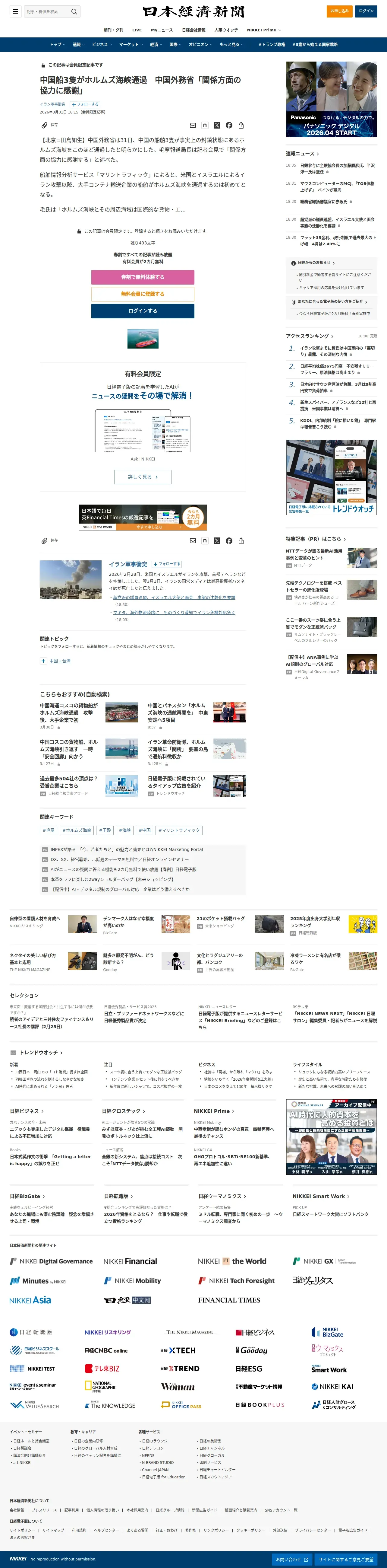Click the orange お申し込み button
Image resolution: width=387 pixels, height=1568 pixels.
(340, 11)
